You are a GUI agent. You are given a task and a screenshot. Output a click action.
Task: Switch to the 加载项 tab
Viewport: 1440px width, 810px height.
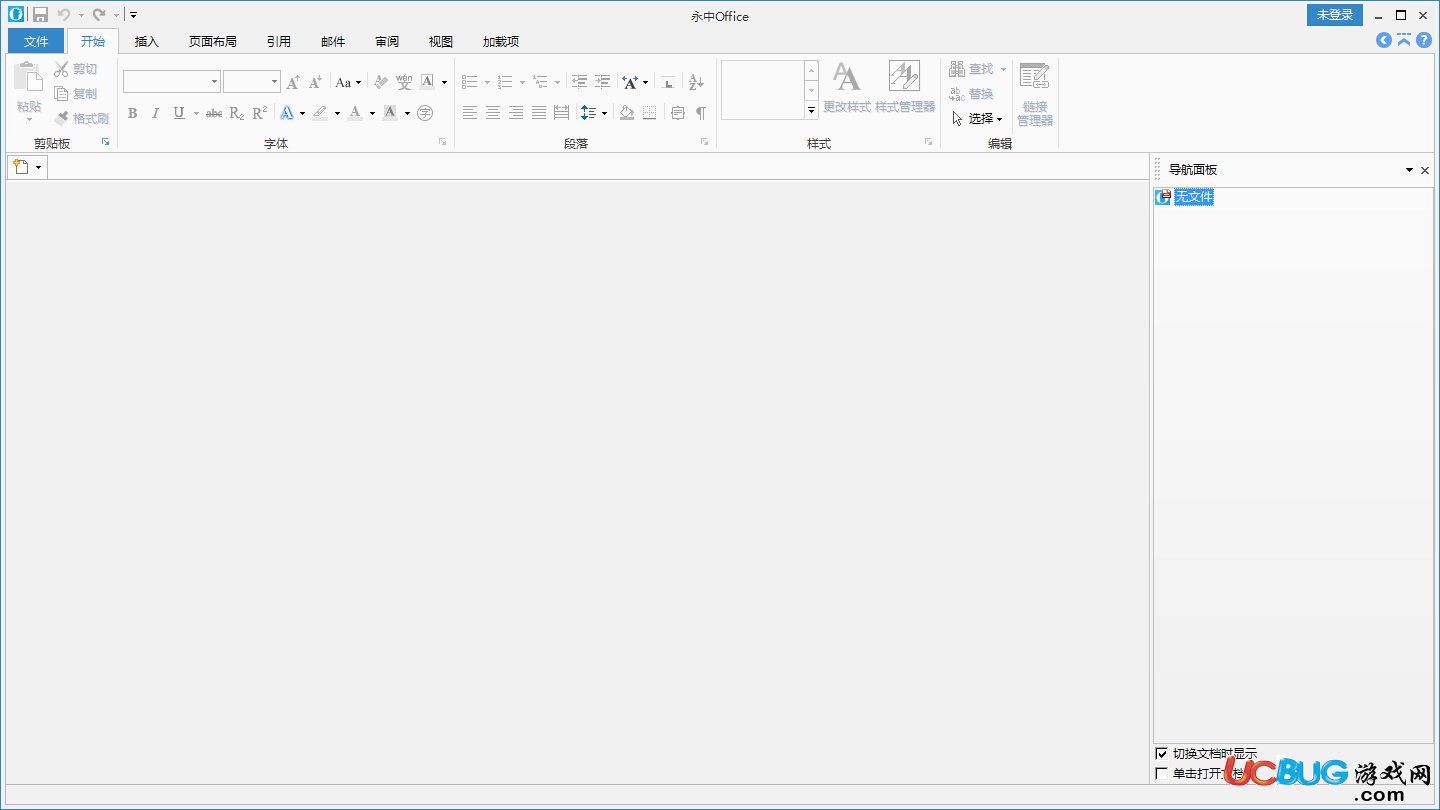[x=501, y=41]
